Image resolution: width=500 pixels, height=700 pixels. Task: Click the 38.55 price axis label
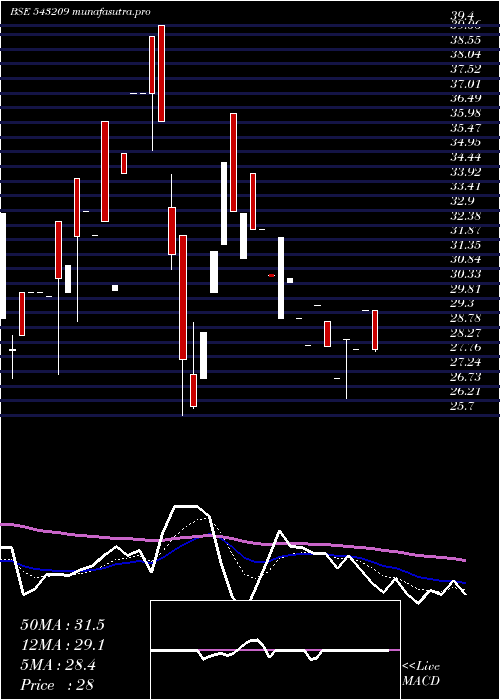point(465,40)
